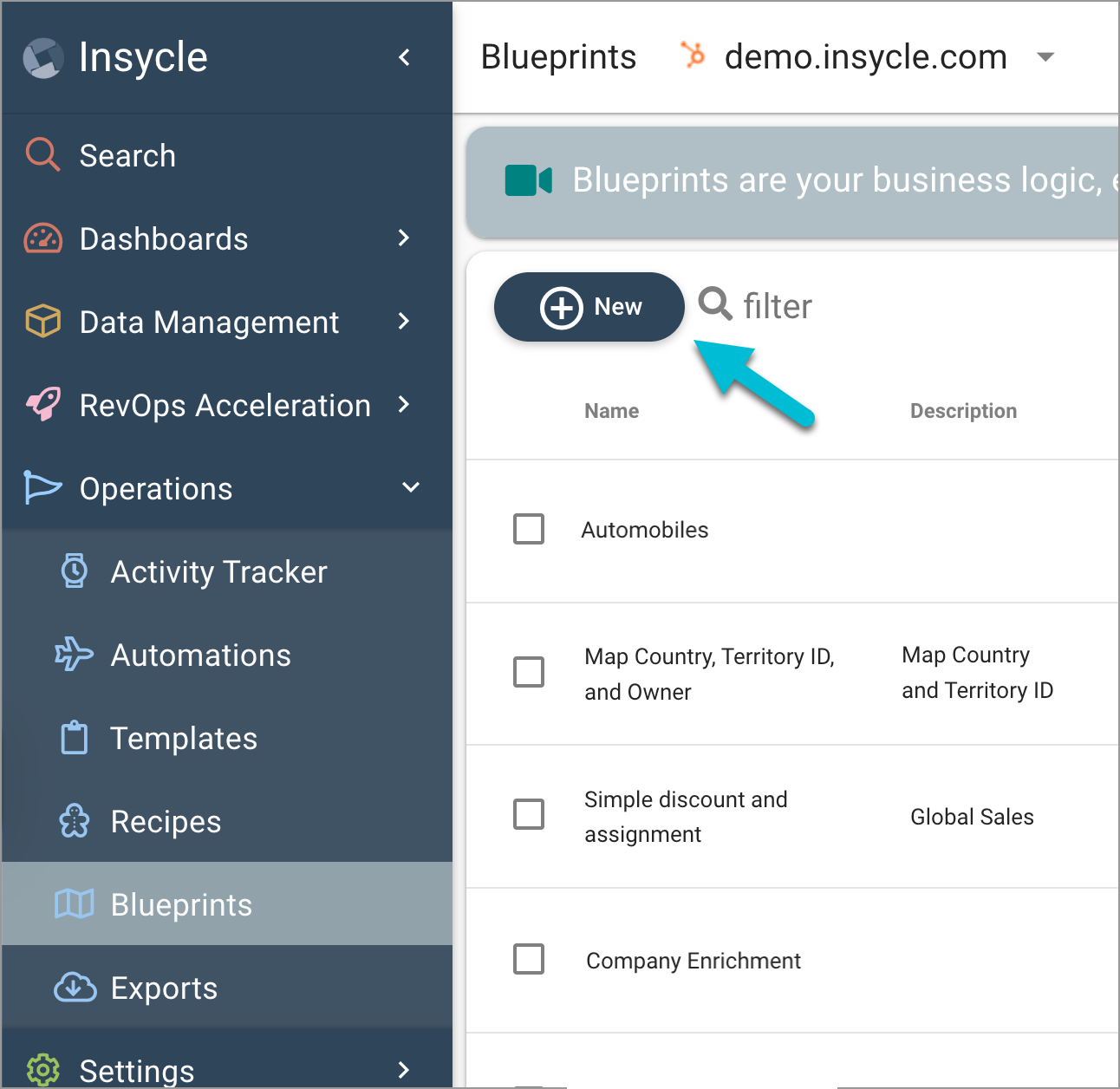
Task: Click the Settings gear icon
Action: click(42, 1070)
